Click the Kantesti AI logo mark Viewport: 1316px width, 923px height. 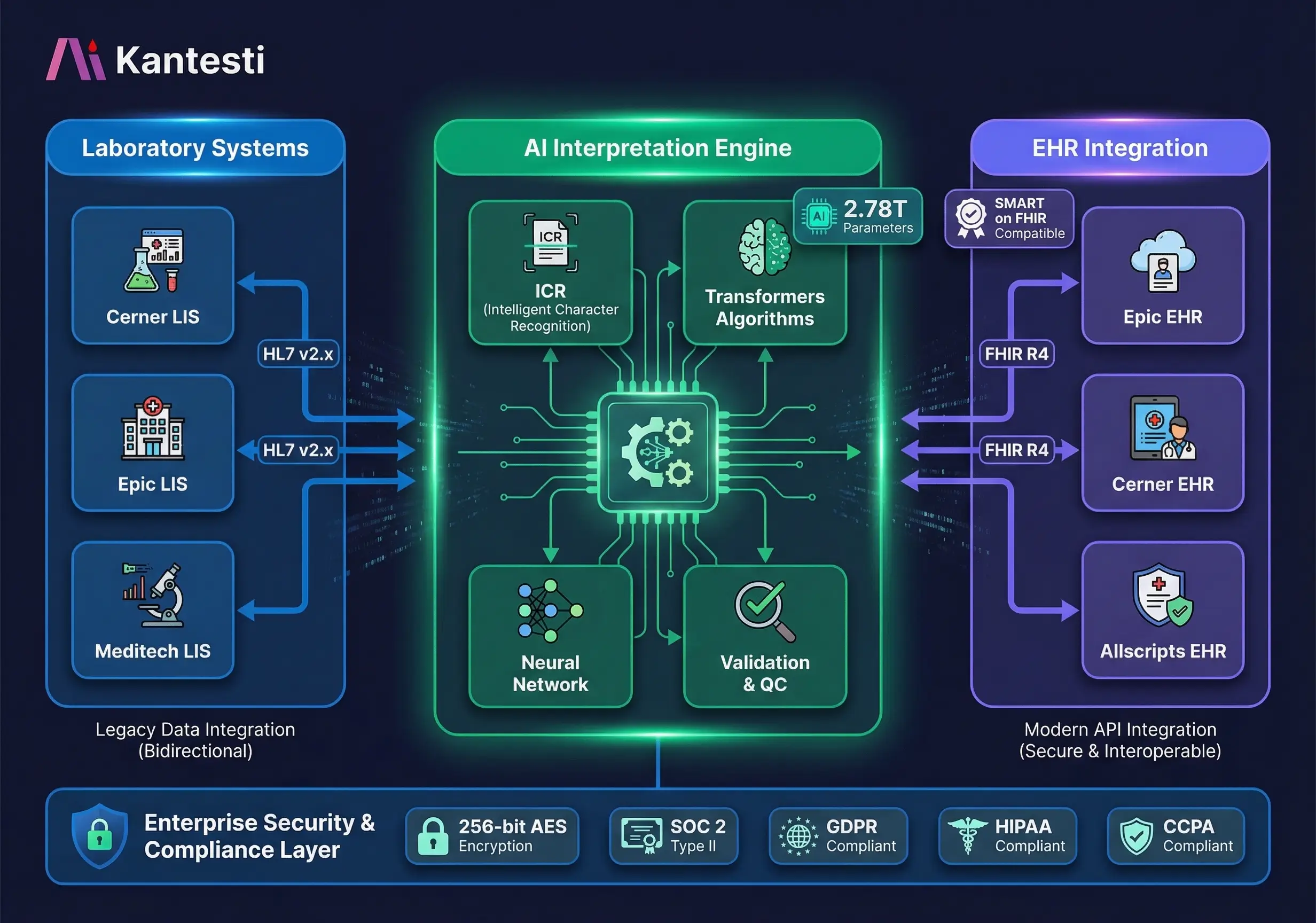(76, 59)
